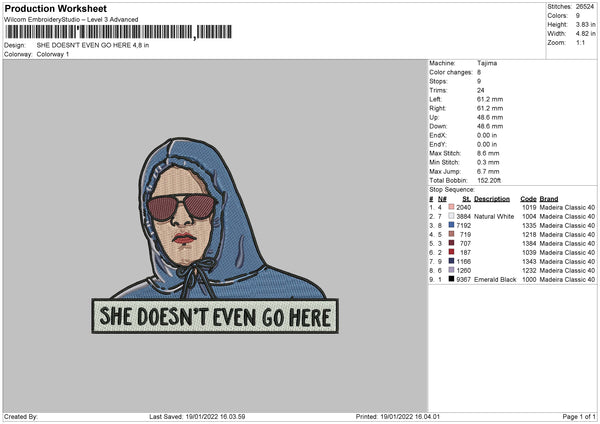Click the bright red swatch for code 1039
This screenshot has height=424, width=600.
click(x=452, y=252)
